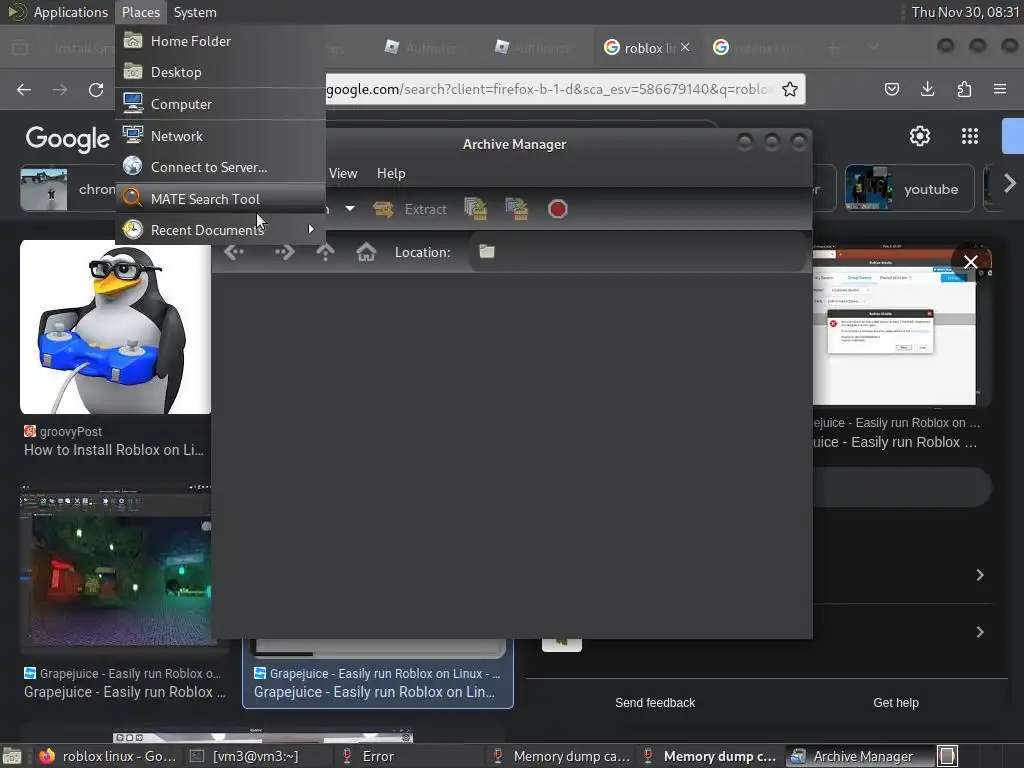This screenshot has height=768, width=1024.
Task: Expand upper chevron row in preview panel
Action: (x=980, y=575)
